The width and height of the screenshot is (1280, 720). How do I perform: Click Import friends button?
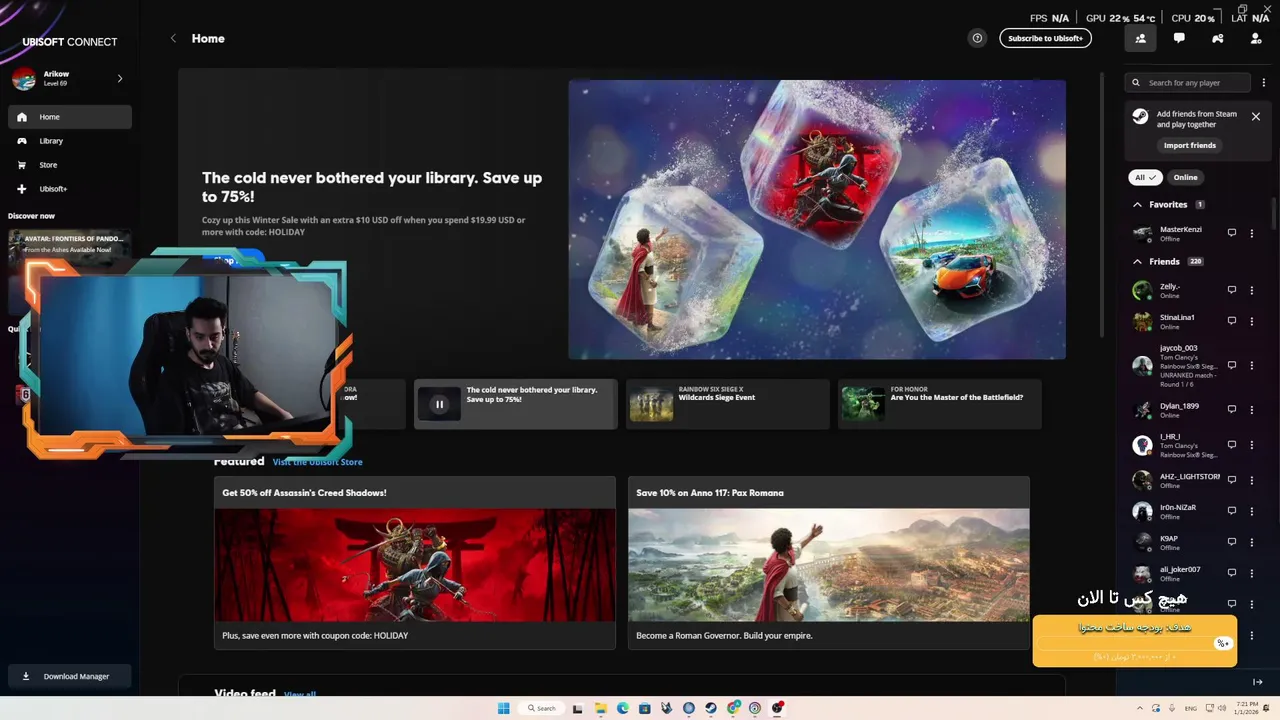click(x=1189, y=145)
